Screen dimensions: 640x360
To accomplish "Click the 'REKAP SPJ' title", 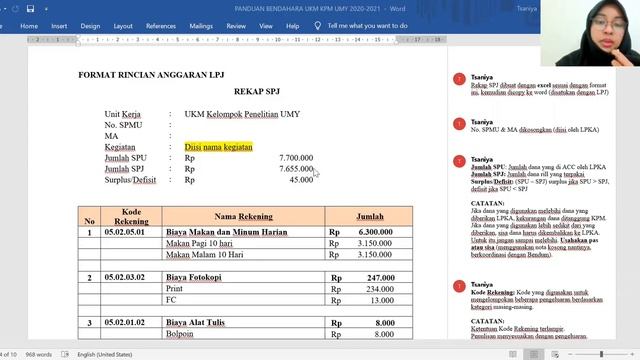I will tap(257, 91).
